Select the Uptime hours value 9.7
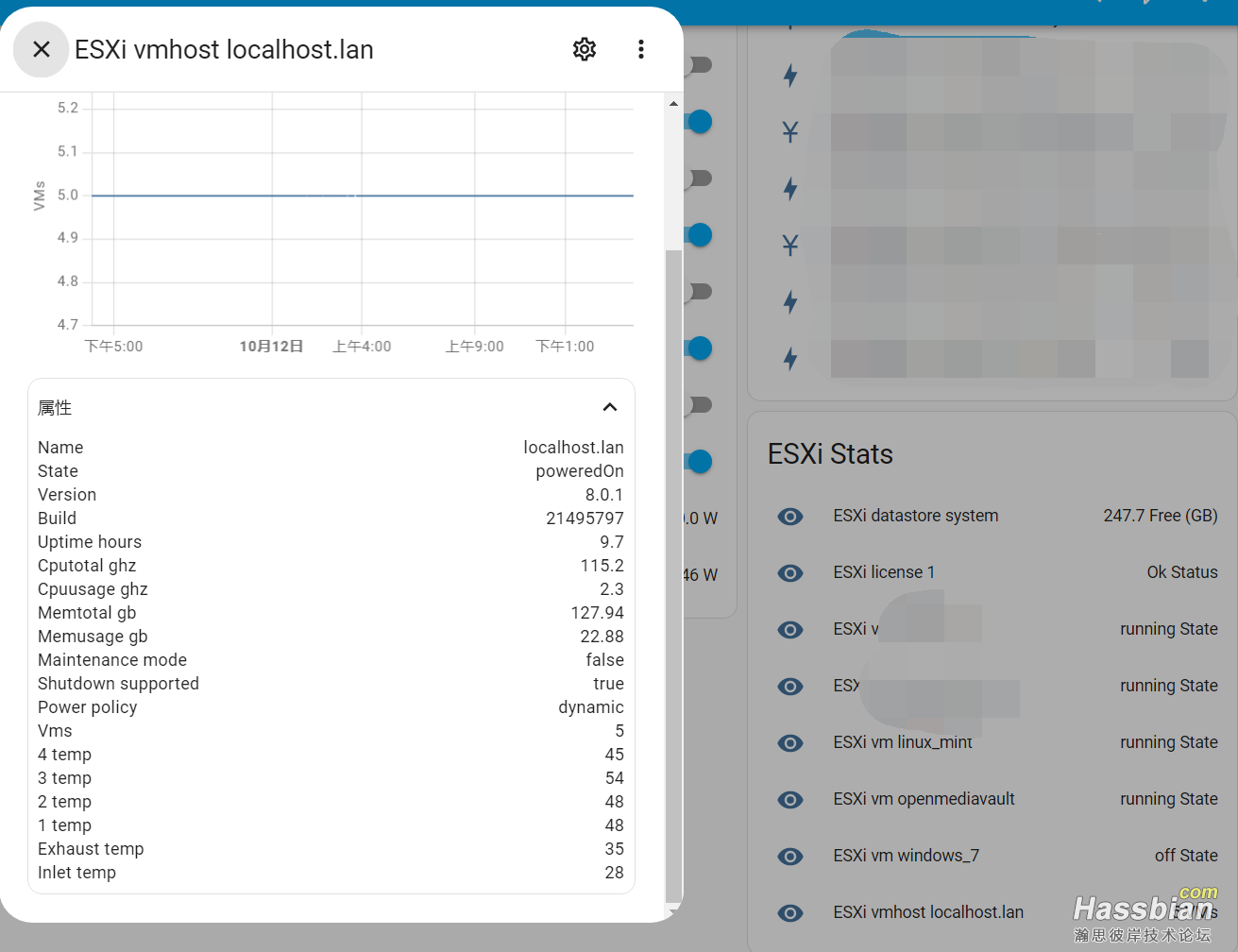The width and height of the screenshot is (1238, 952). [x=612, y=542]
